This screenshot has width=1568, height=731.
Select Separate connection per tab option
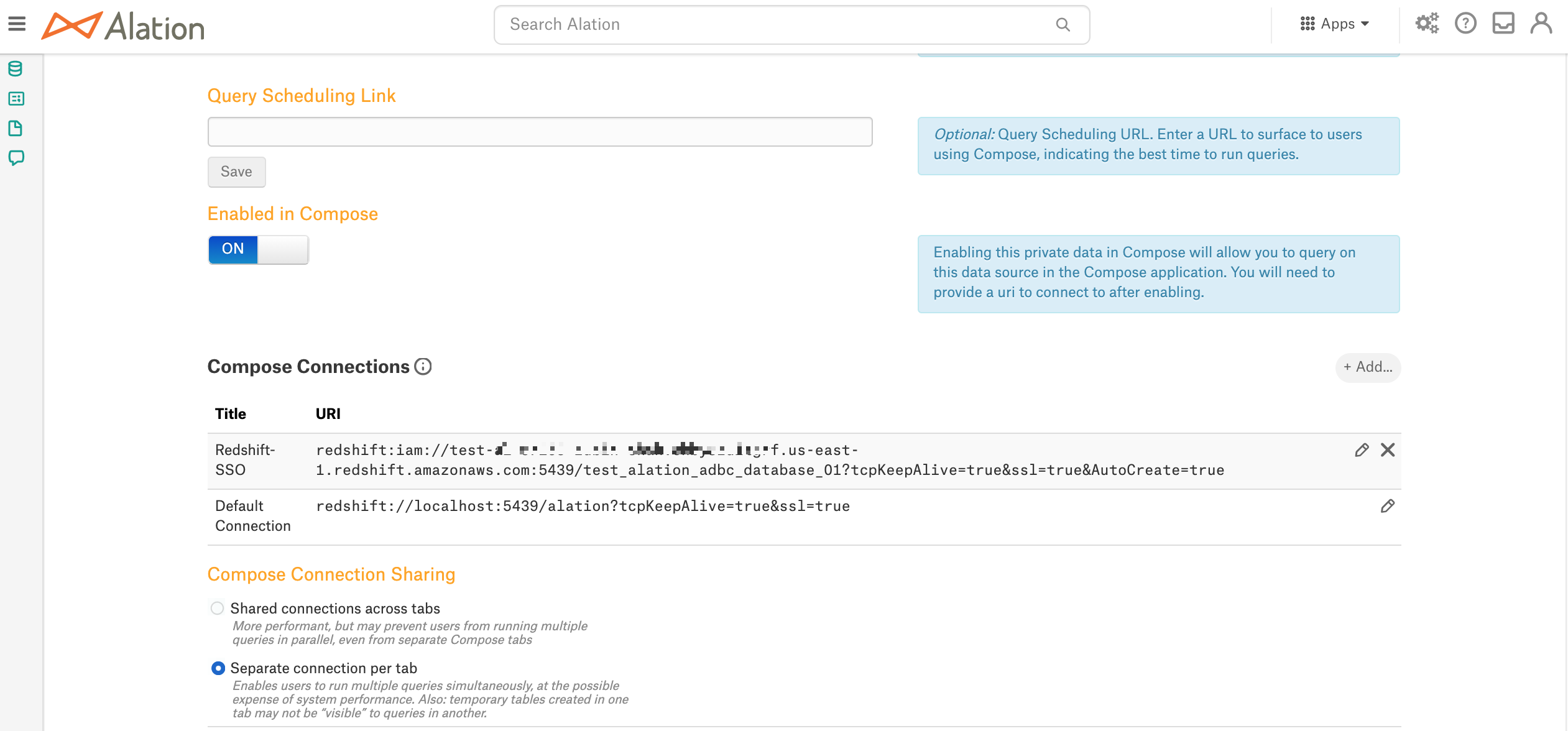[x=218, y=668]
